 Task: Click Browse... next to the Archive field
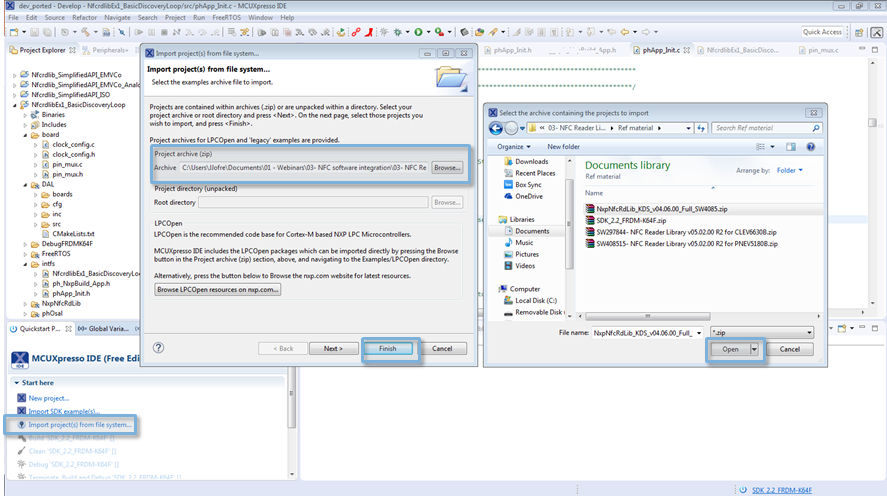447,167
